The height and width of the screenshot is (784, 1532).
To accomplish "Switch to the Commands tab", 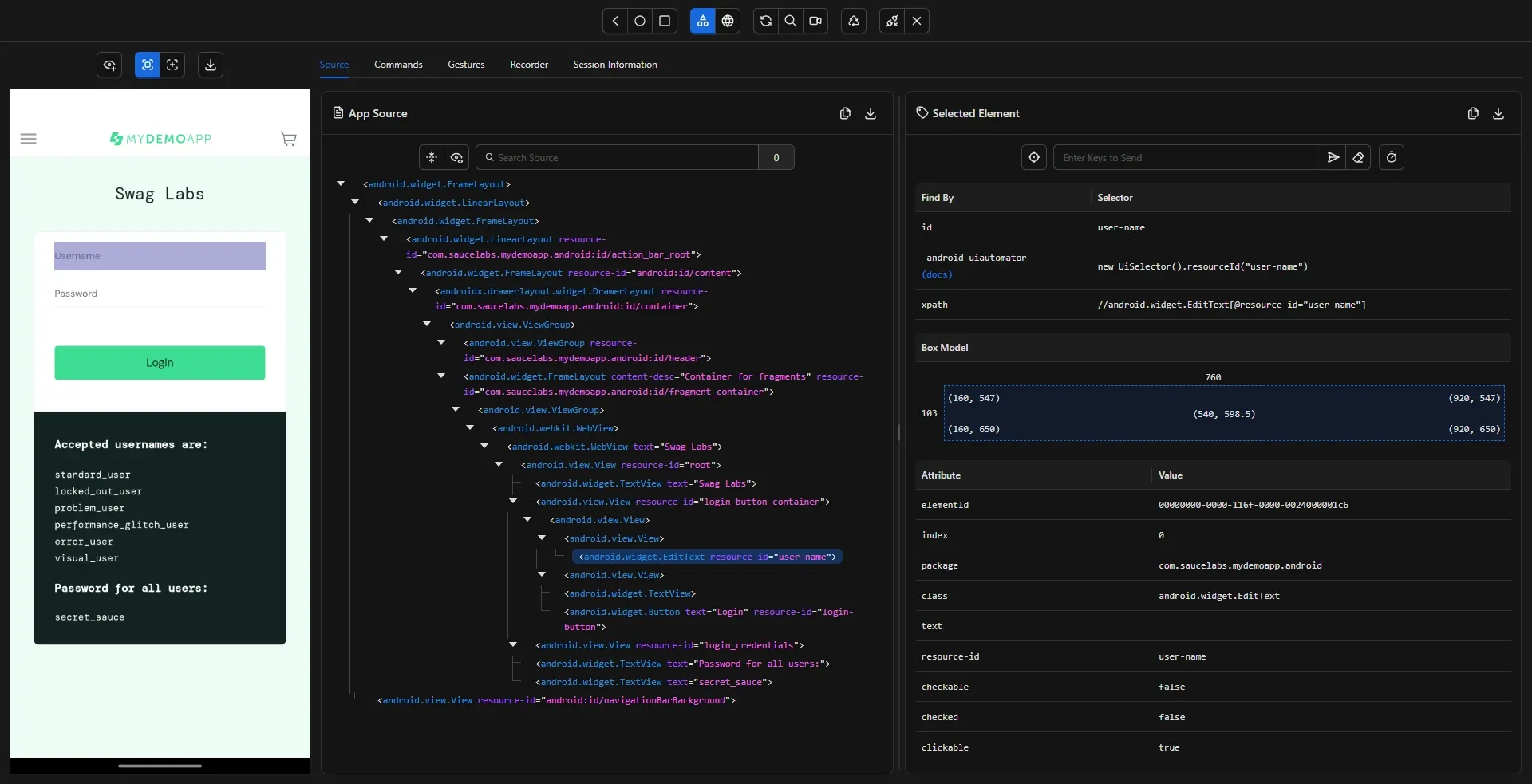I will point(398,65).
